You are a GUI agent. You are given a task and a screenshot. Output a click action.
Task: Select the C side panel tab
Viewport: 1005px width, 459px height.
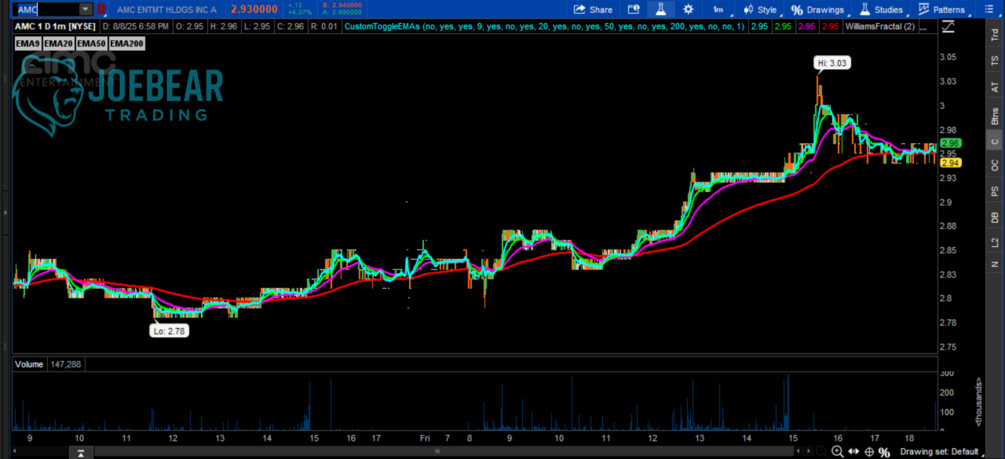coord(995,142)
